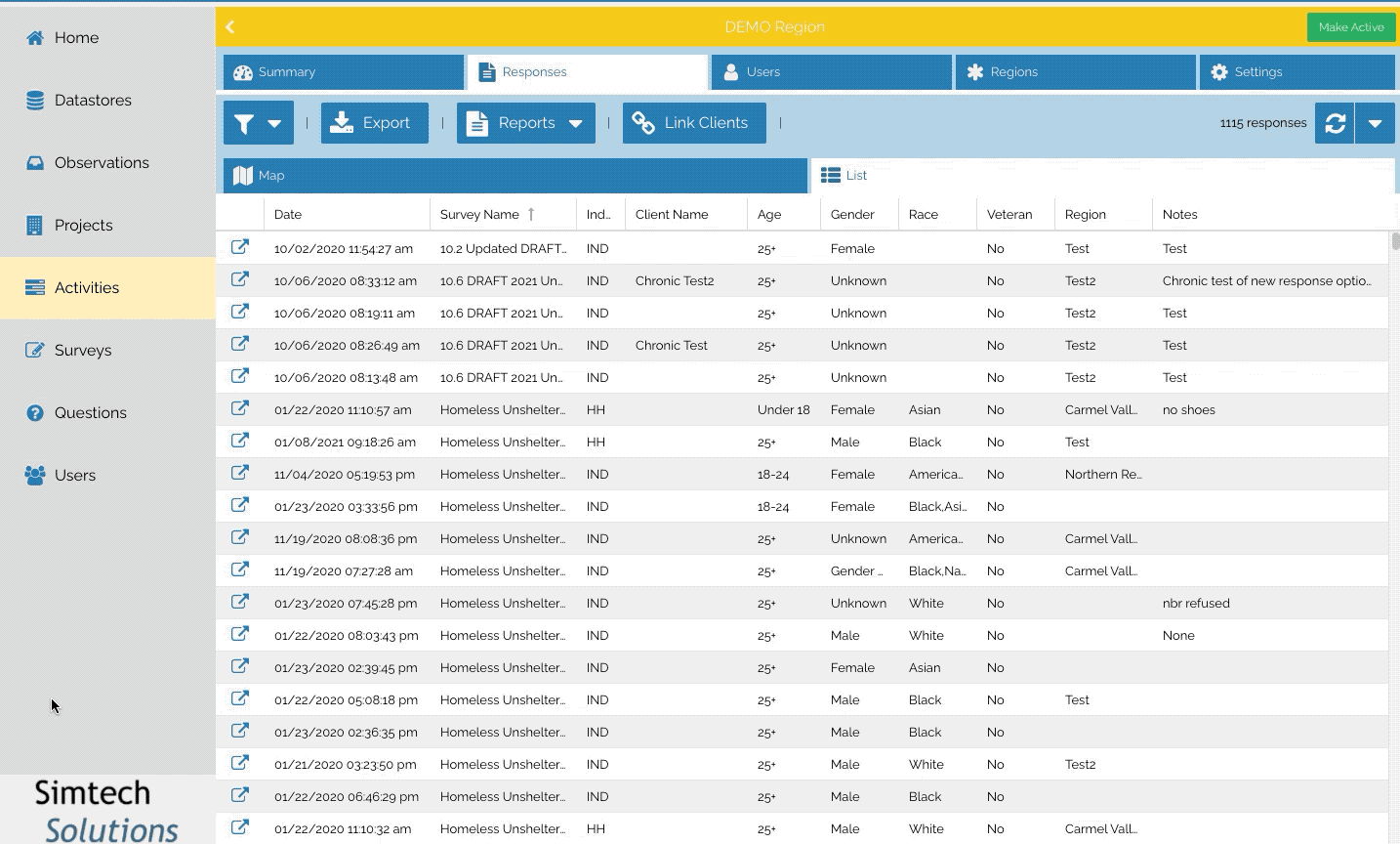The width and height of the screenshot is (1400, 844).
Task: Sort by Survey Name column header
Action: [x=479, y=215]
